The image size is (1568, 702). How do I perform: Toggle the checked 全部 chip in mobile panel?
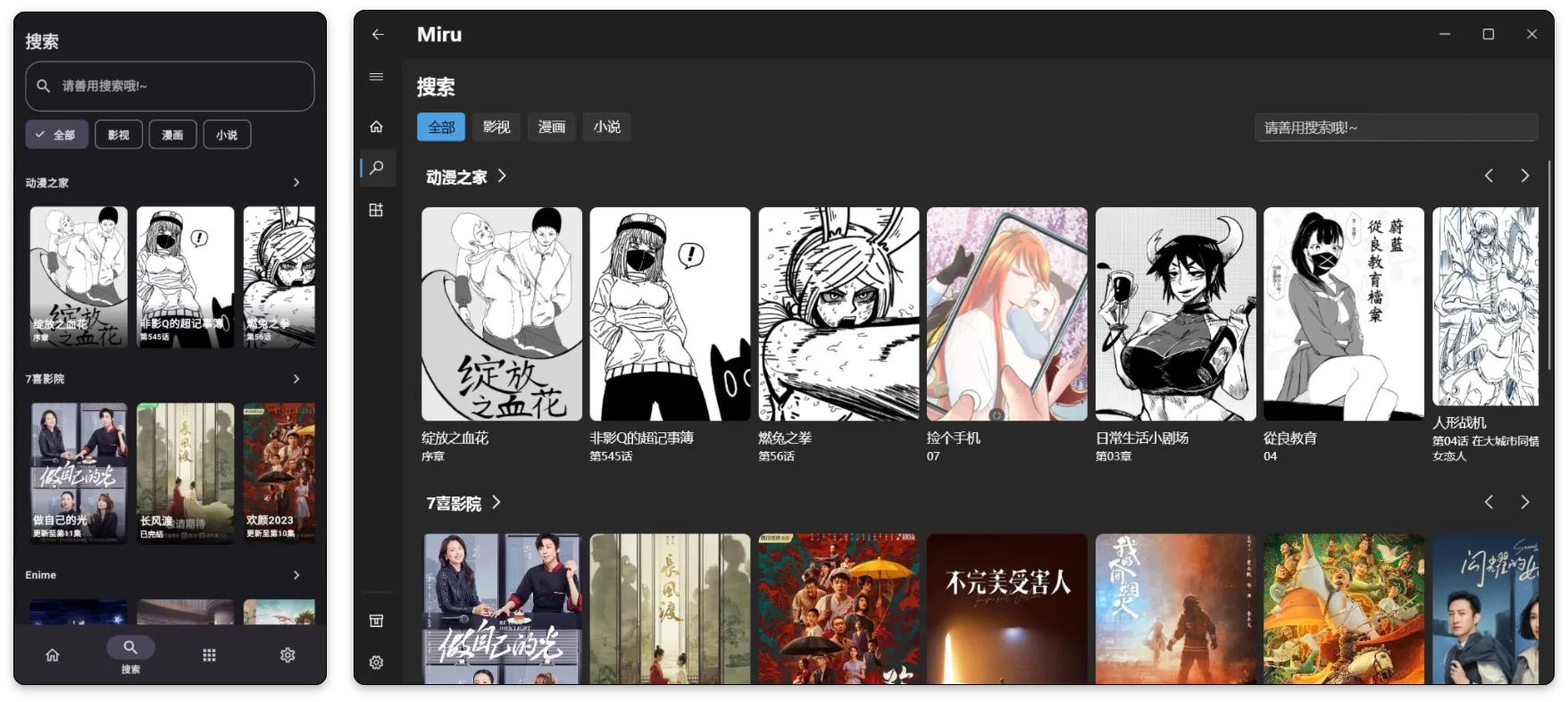pyautogui.click(x=56, y=135)
